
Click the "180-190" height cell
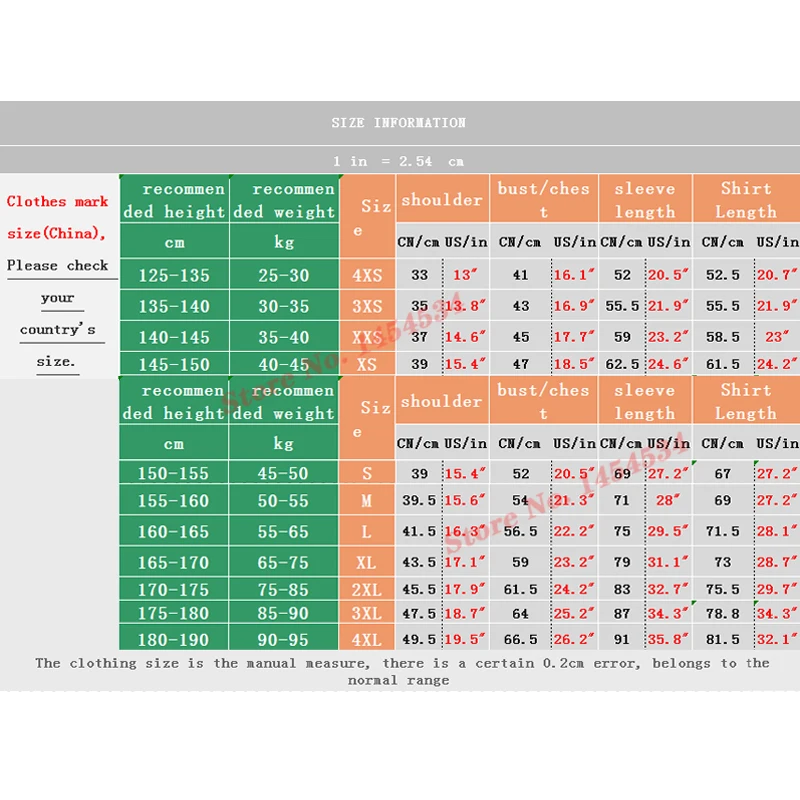[173, 639]
